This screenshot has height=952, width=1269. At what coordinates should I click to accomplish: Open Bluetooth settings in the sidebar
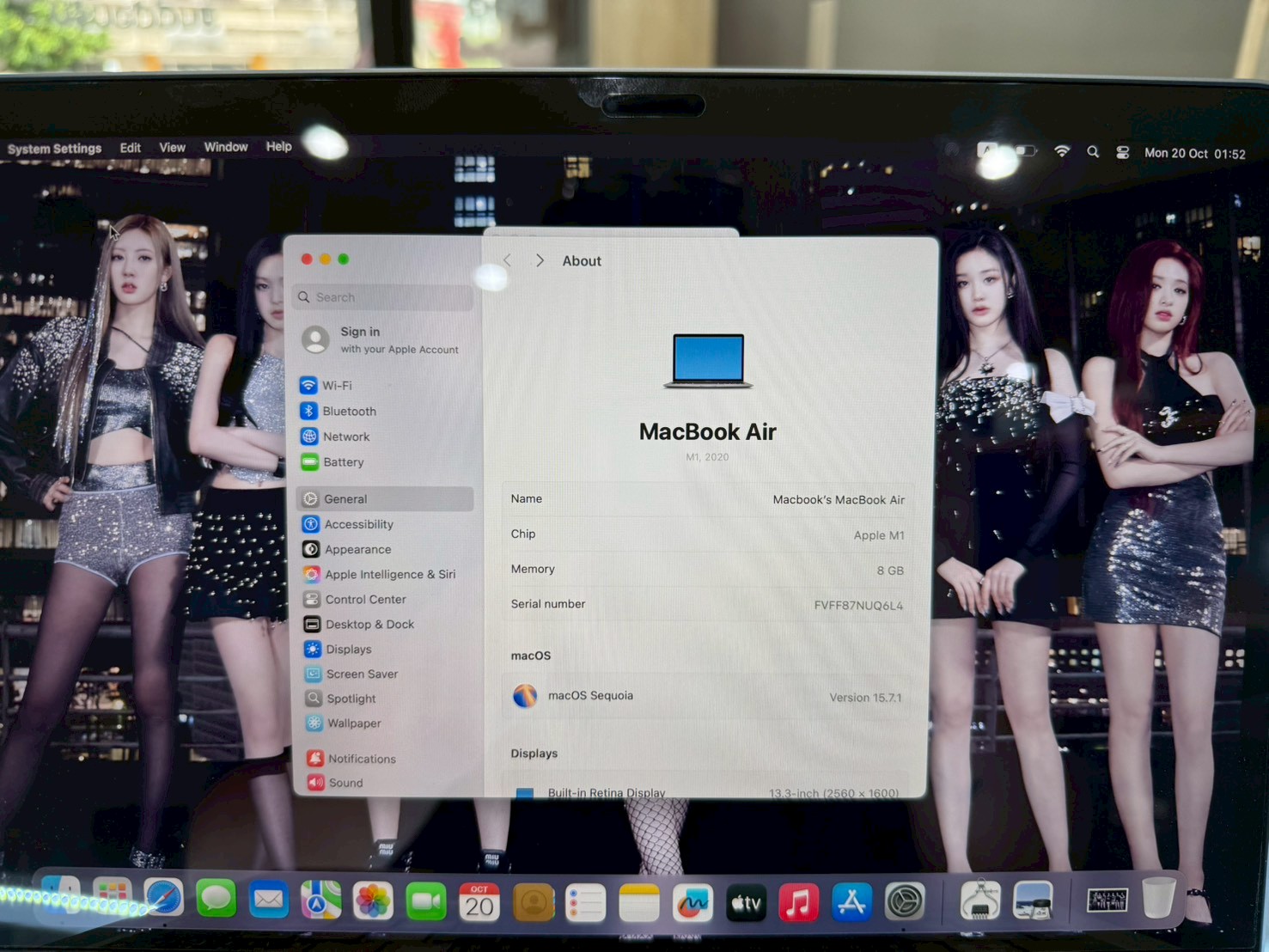coord(348,411)
